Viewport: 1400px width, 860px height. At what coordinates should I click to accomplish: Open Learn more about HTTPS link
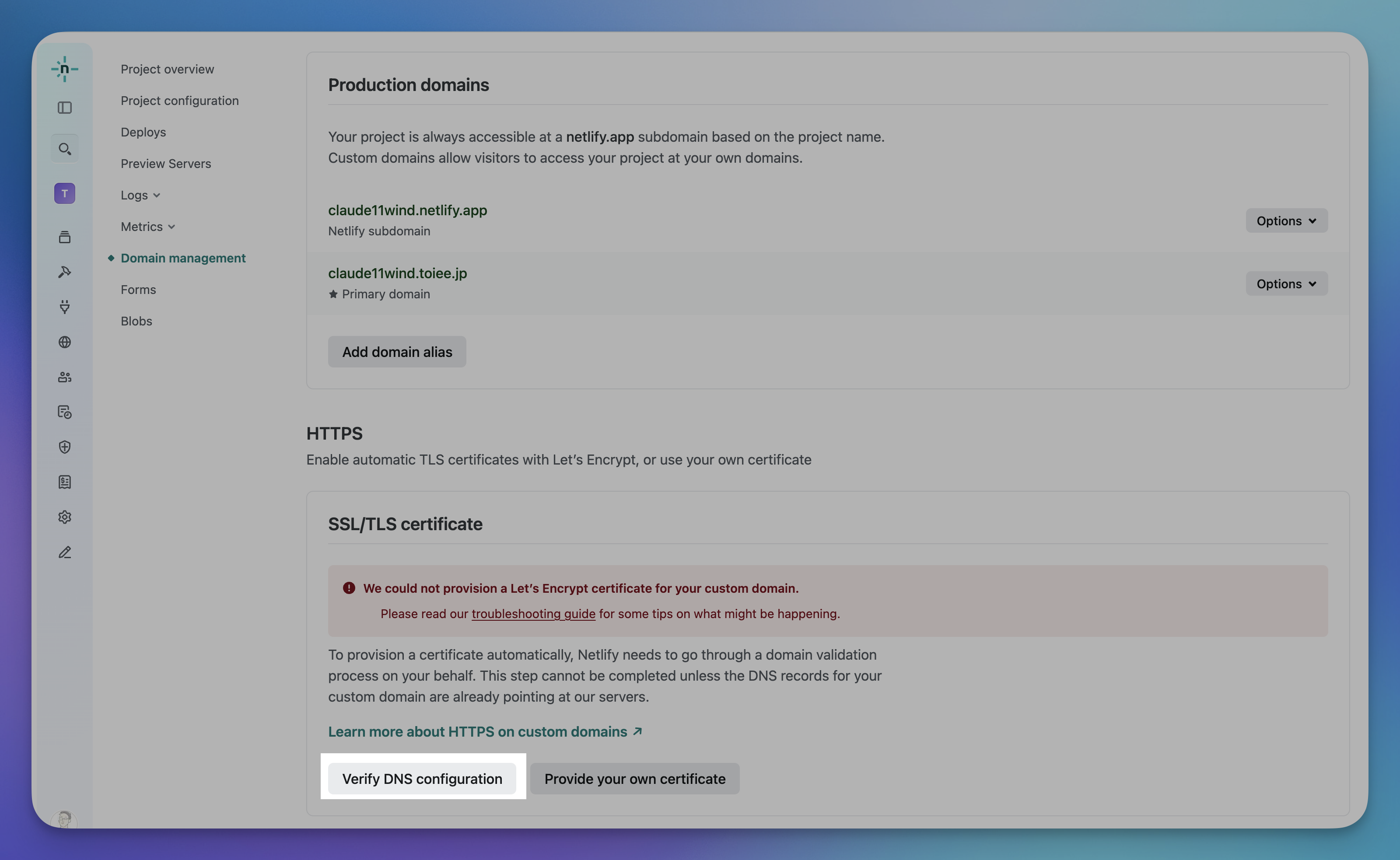point(485,731)
